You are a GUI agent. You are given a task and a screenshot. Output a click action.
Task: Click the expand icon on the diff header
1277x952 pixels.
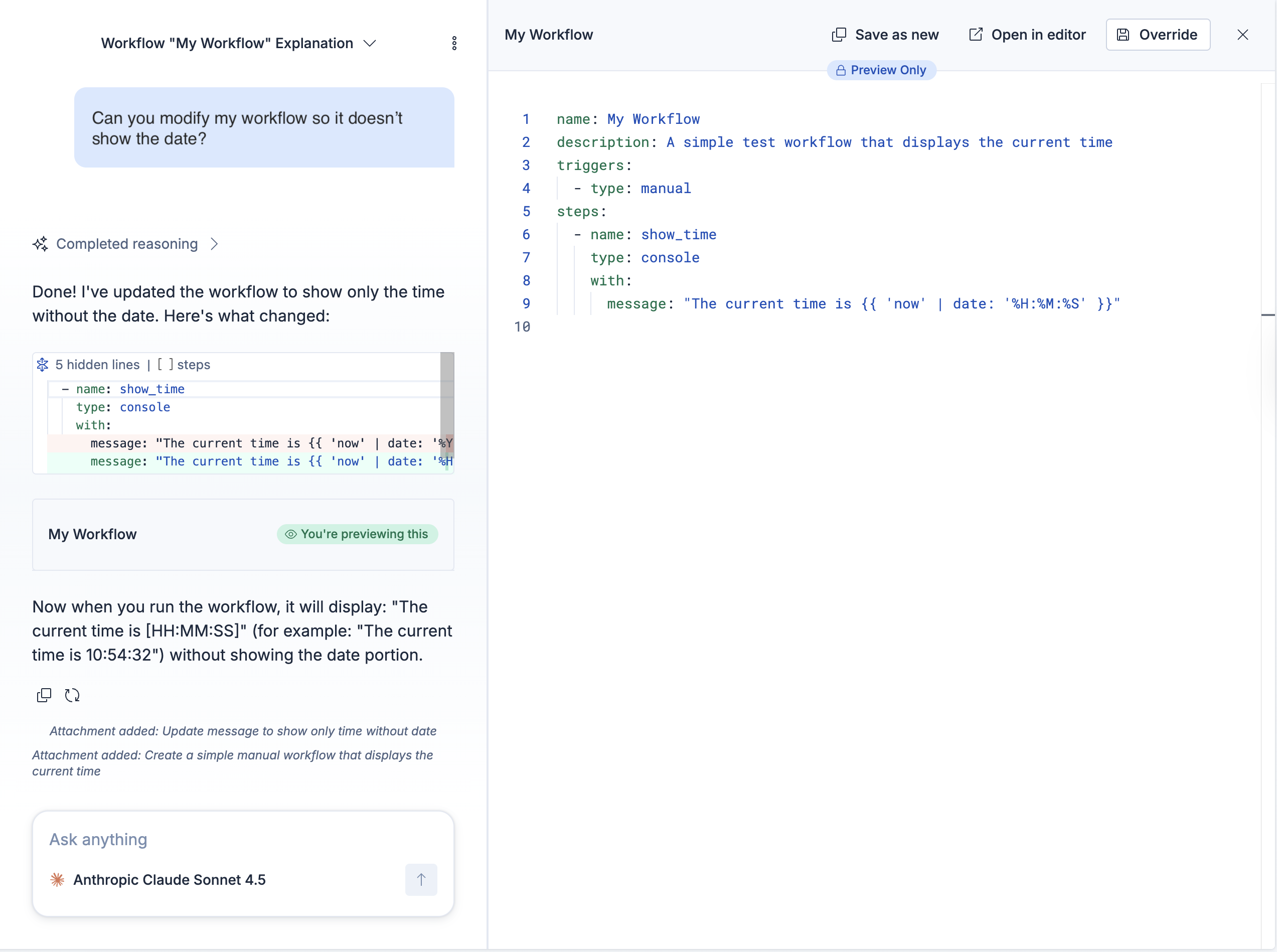[x=42, y=364]
